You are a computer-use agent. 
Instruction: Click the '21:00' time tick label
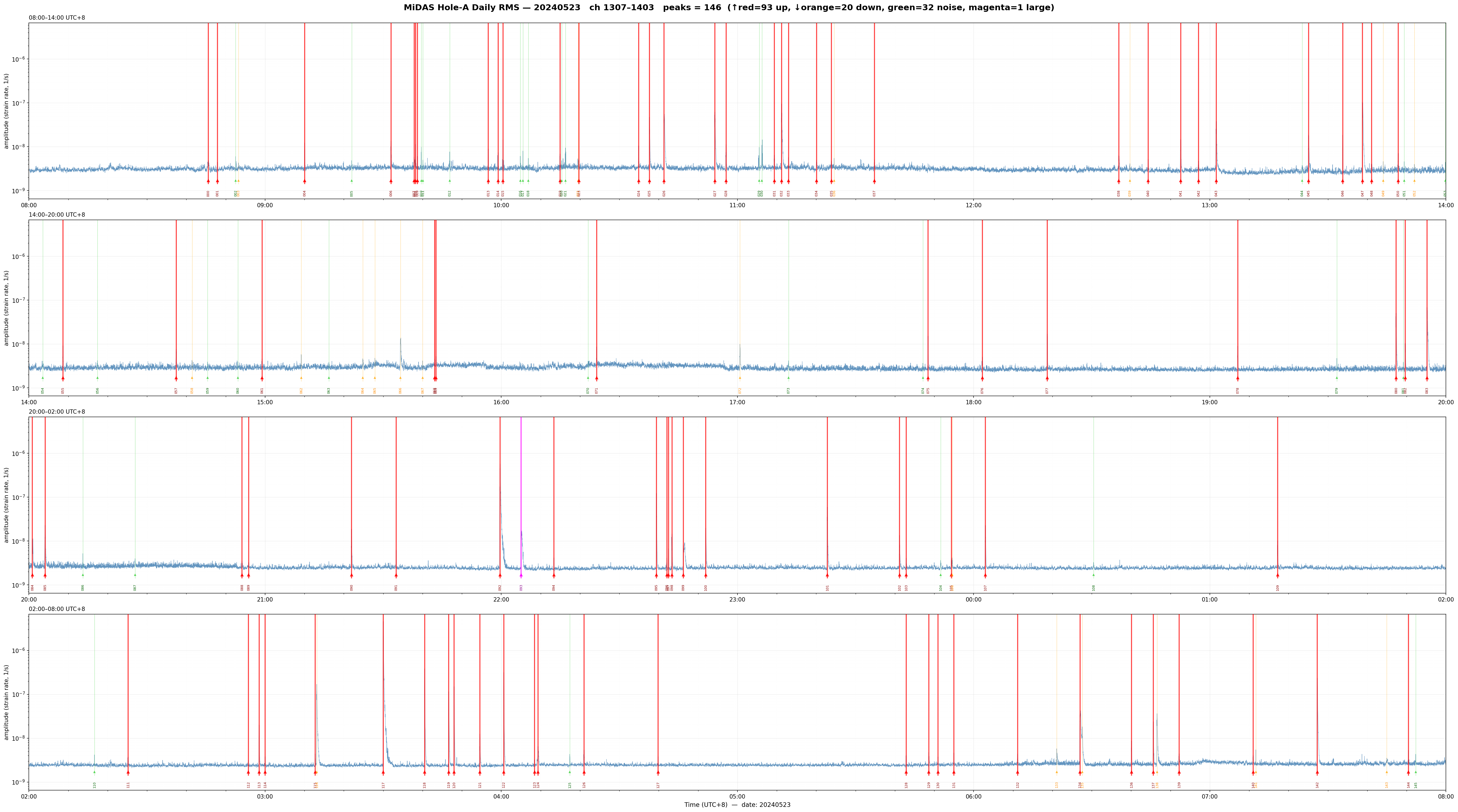click(x=265, y=599)
